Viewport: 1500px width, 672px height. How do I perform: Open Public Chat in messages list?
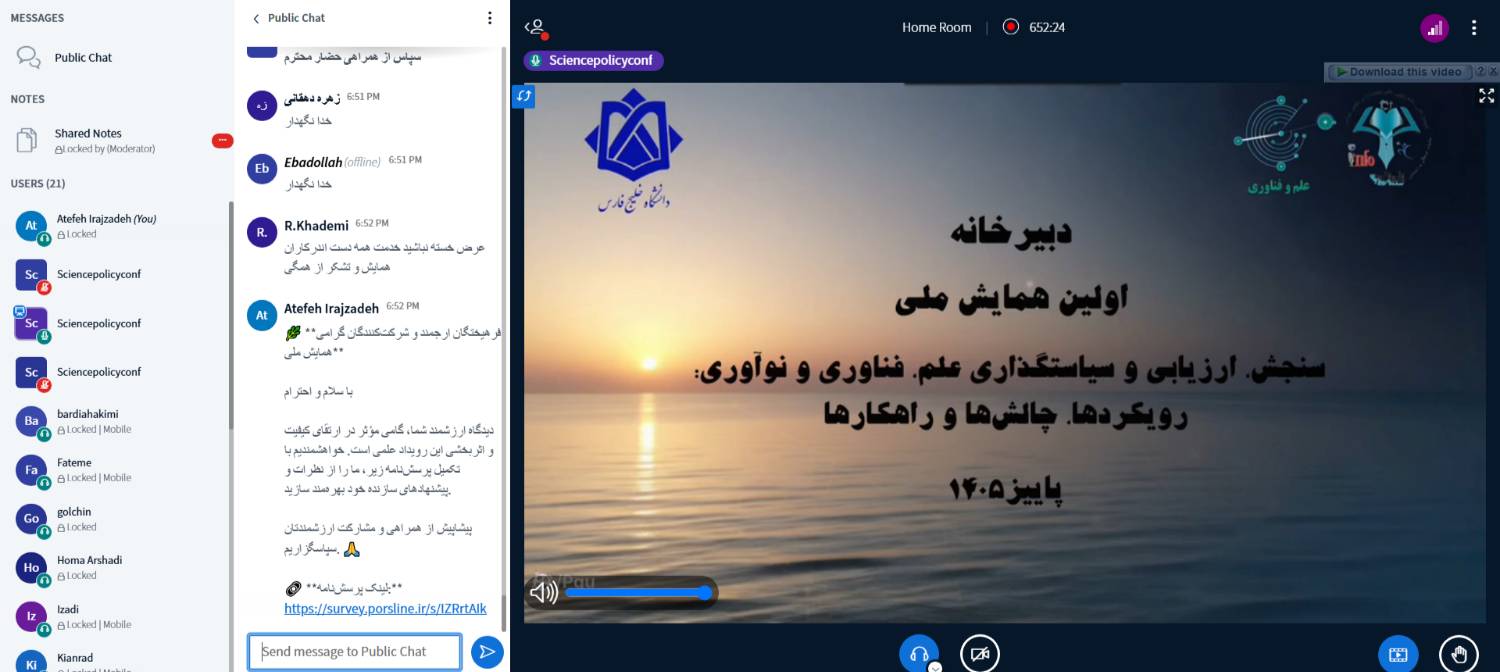(83, 58)
